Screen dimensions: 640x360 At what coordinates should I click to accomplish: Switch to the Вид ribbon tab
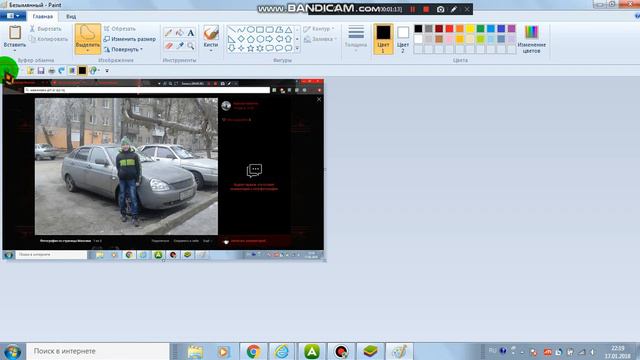click(x=71, y=16)
